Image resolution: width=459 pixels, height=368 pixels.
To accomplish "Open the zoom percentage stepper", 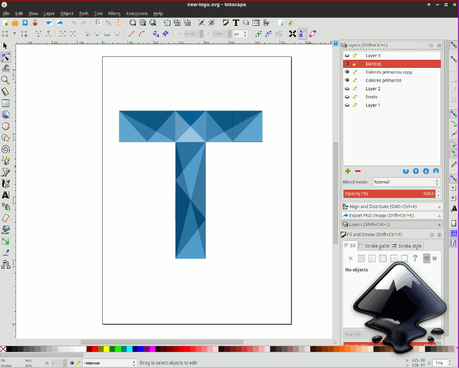I will point(450,363).
